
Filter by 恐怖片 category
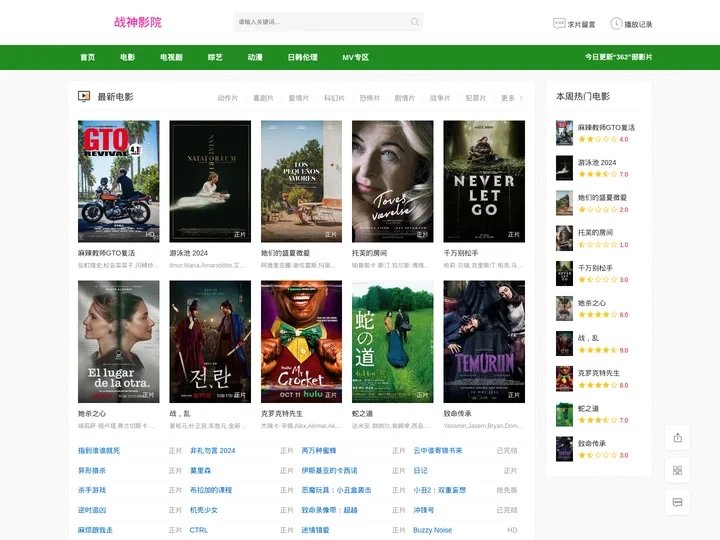point(370,98)
